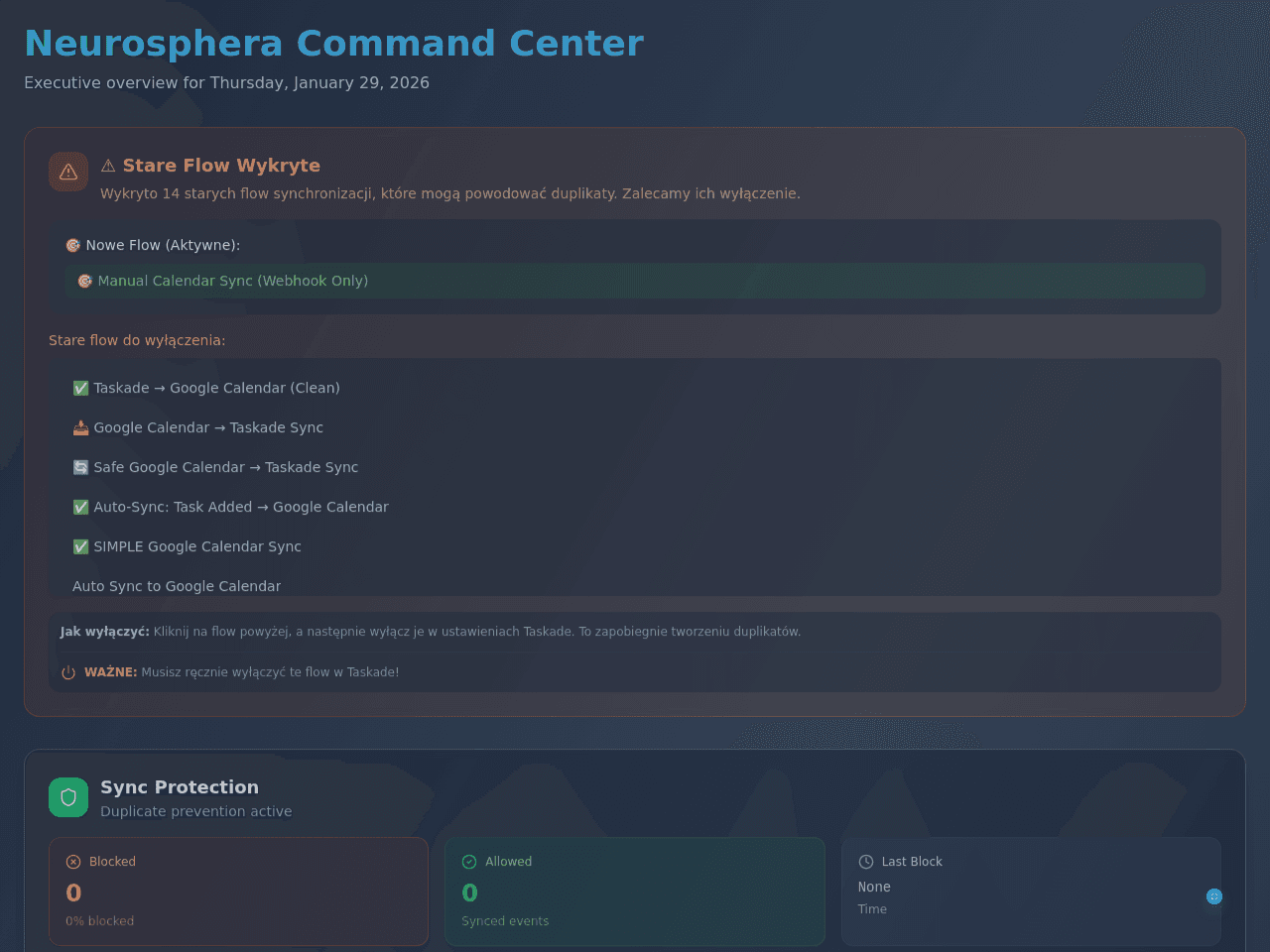This screenshot has width=1270, height=952.
Task: Click the Stare Flow Wykryte heading
Action: point(210,166)
